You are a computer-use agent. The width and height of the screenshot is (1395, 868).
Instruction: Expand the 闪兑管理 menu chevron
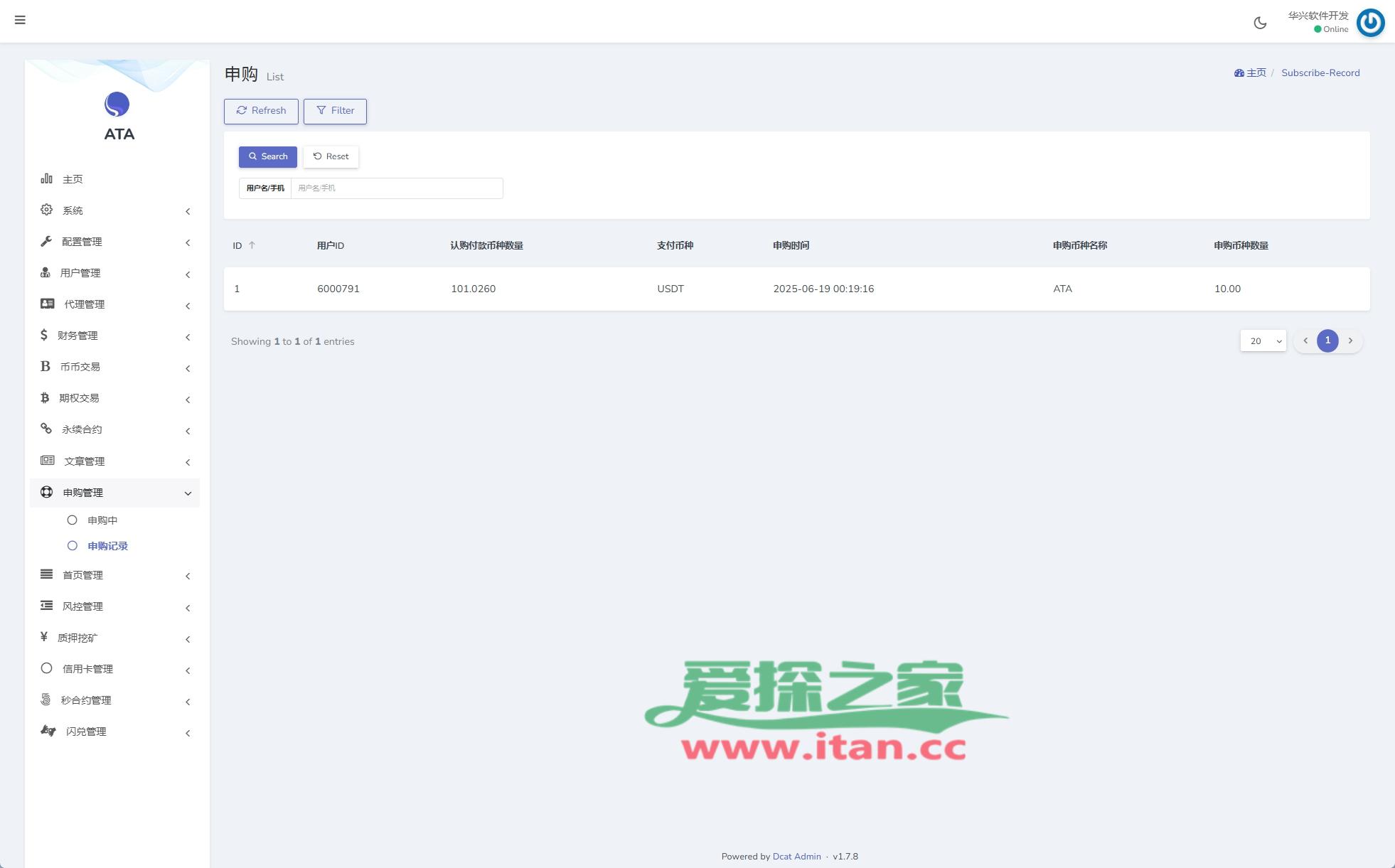pyautogui.click(x=188, y=733)
